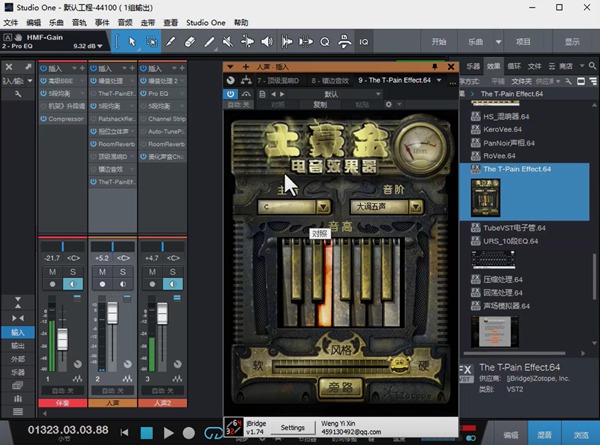This screenshot has width=600, height=445.
Task: Toggle loop button in transport
Action: tap(213, 433)
